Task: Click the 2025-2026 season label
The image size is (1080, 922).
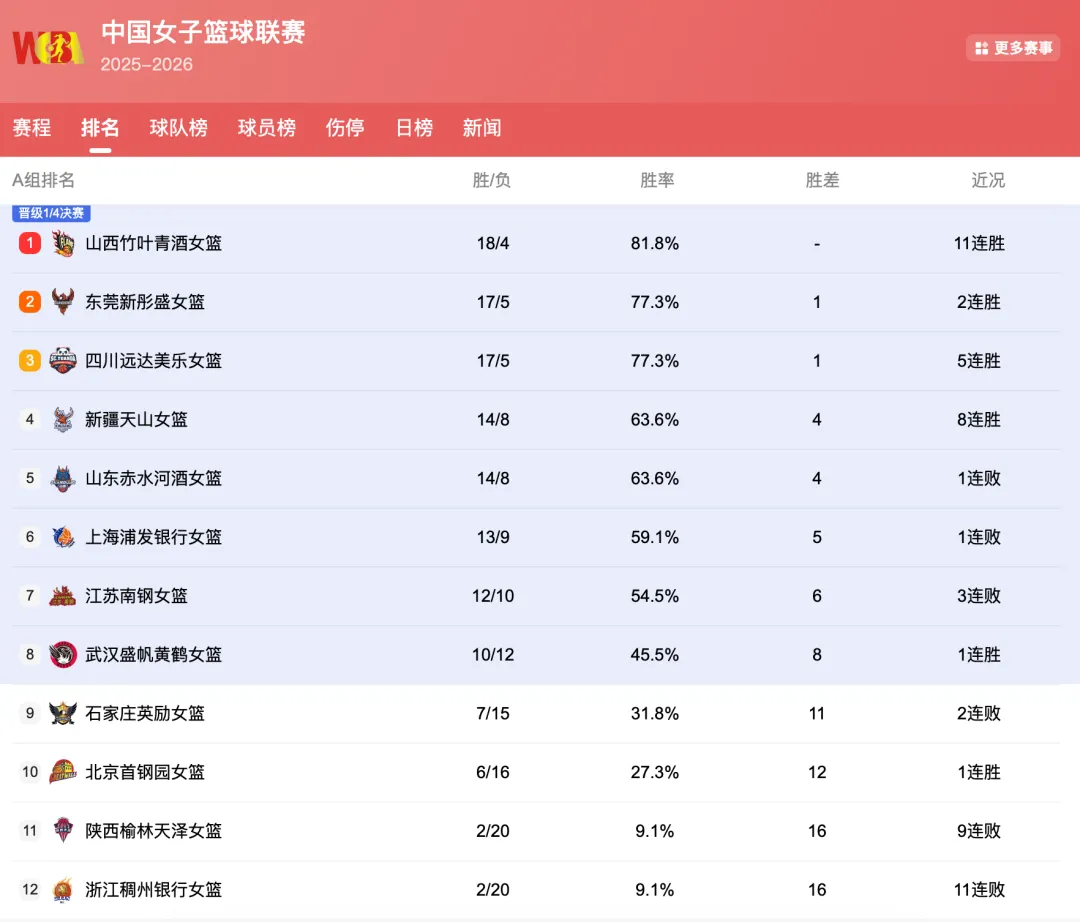Action: pyautogui.click(x=147, y=64)
